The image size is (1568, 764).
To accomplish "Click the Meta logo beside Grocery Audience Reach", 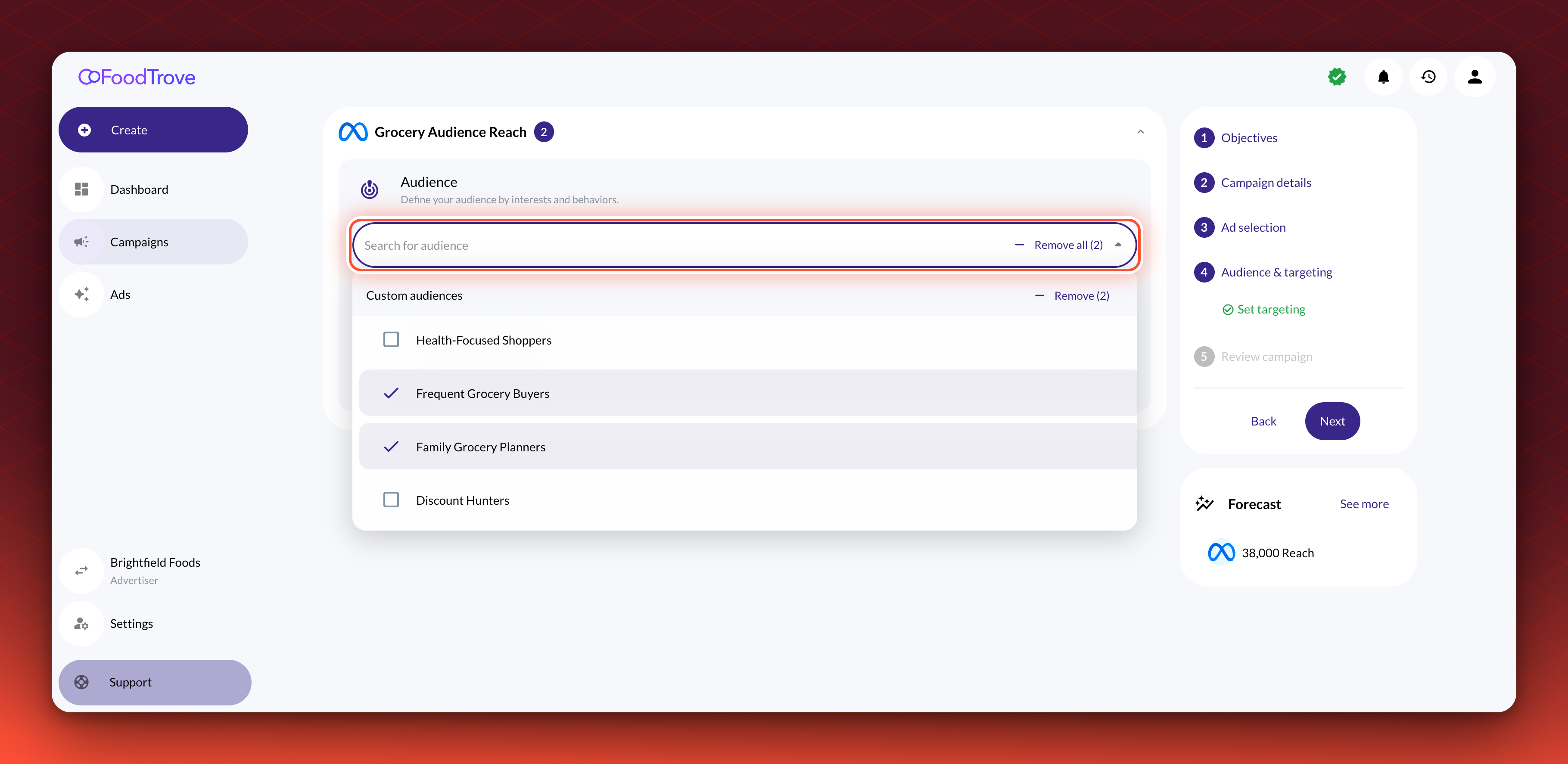I will click(353, 132).
